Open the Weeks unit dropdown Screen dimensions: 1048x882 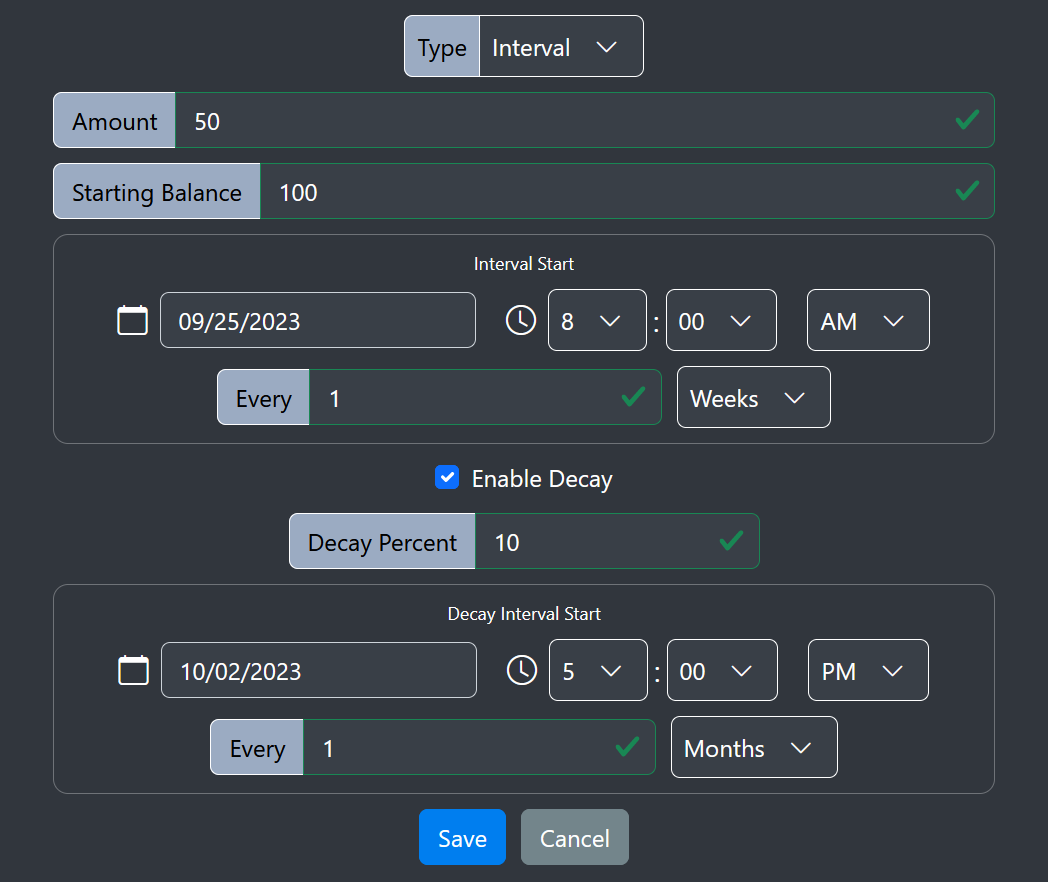tap(753, 397)
